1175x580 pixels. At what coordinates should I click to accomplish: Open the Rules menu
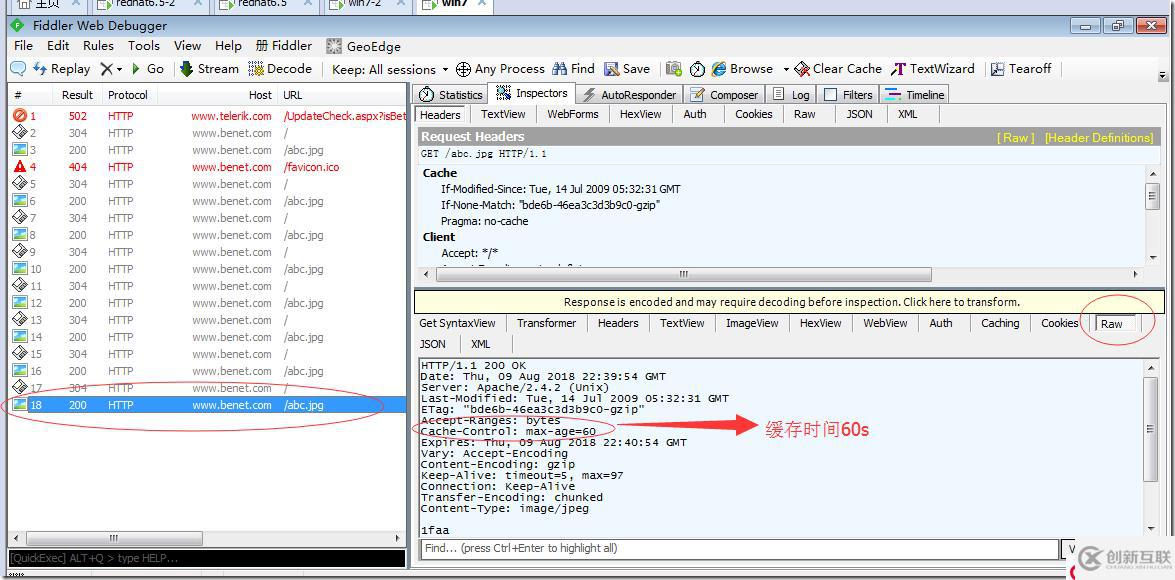[x=98, y=45]
